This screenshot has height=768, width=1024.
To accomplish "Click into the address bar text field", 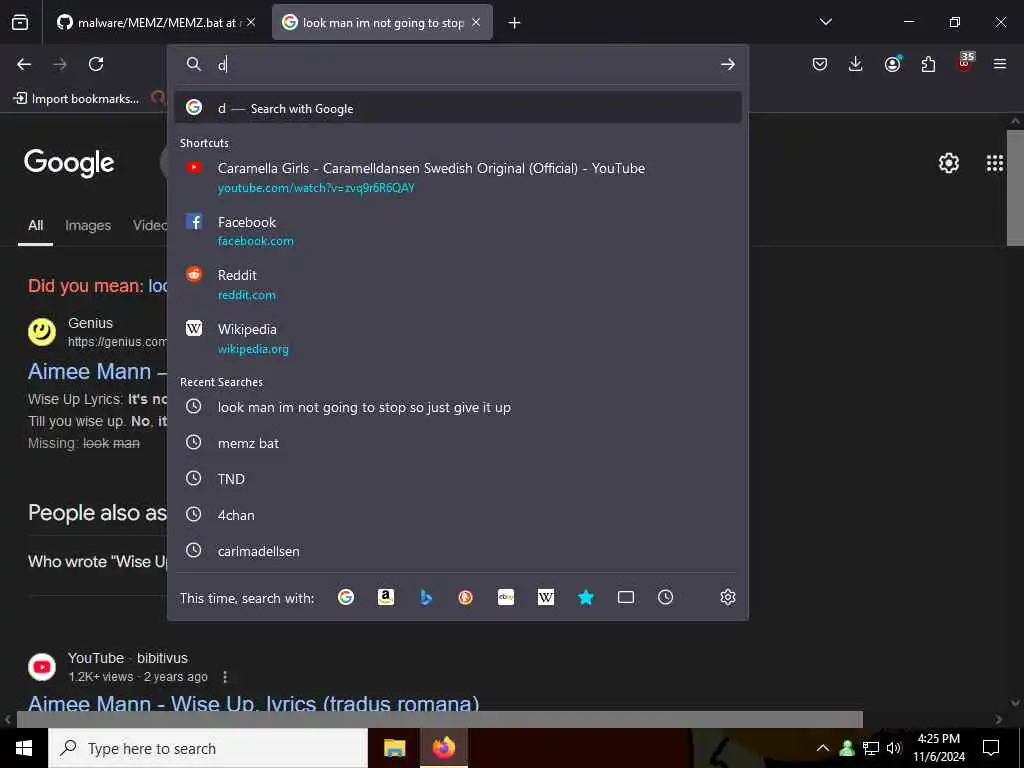I will pos(464,64).
